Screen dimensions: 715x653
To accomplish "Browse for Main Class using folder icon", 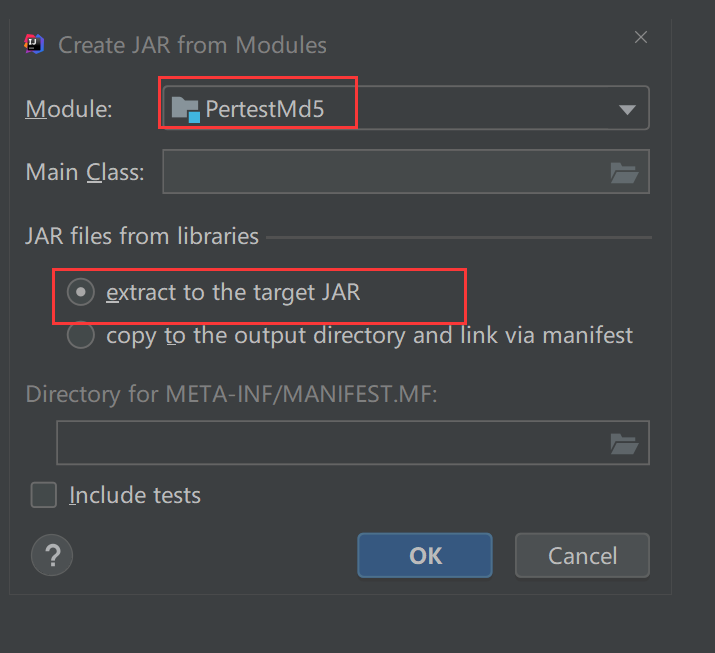I will pyautogui.click(x=624, y=172).
